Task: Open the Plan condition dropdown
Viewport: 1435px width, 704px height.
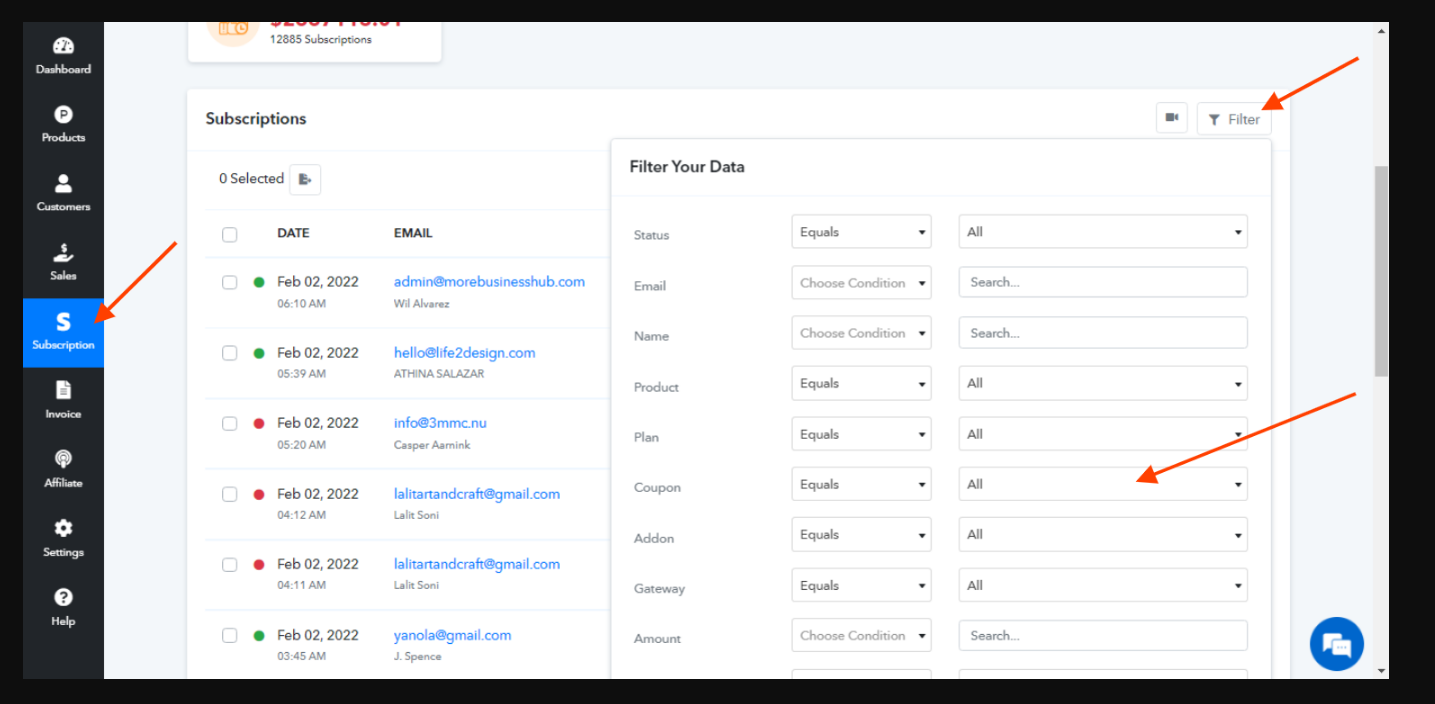Action: coord(861,434)
